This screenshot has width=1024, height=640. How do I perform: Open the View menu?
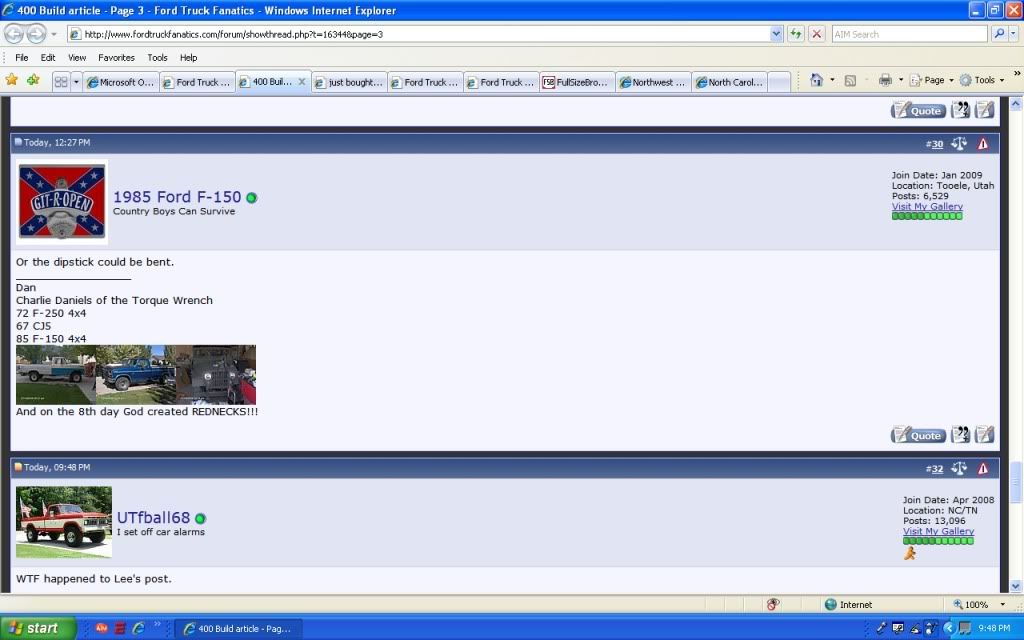coord(77,57)
